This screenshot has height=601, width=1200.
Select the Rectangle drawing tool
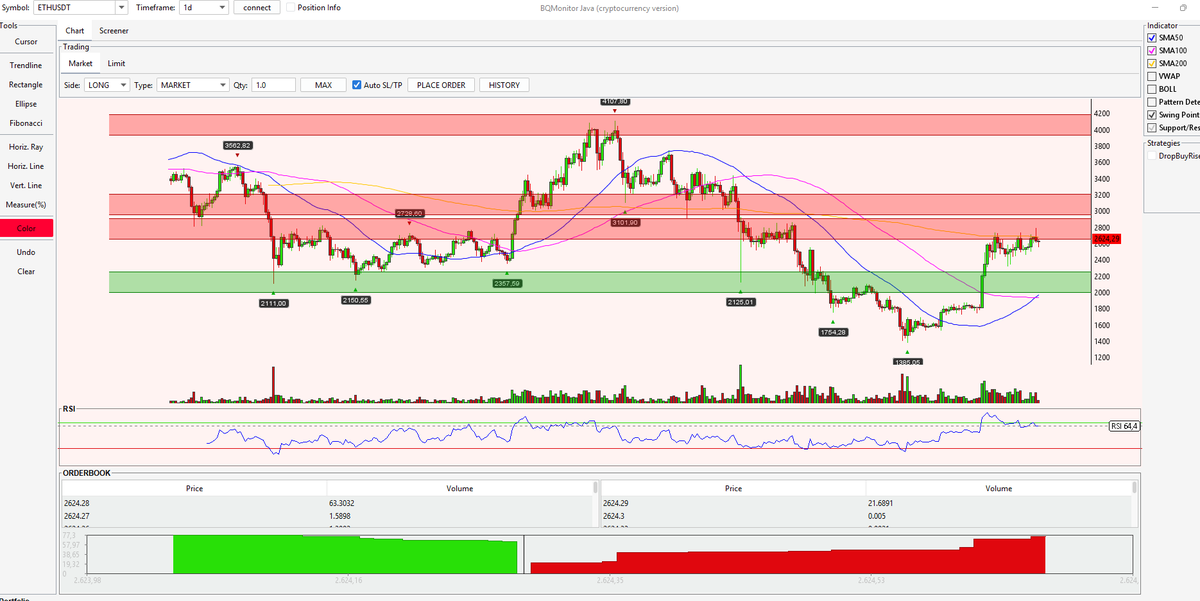26,85
